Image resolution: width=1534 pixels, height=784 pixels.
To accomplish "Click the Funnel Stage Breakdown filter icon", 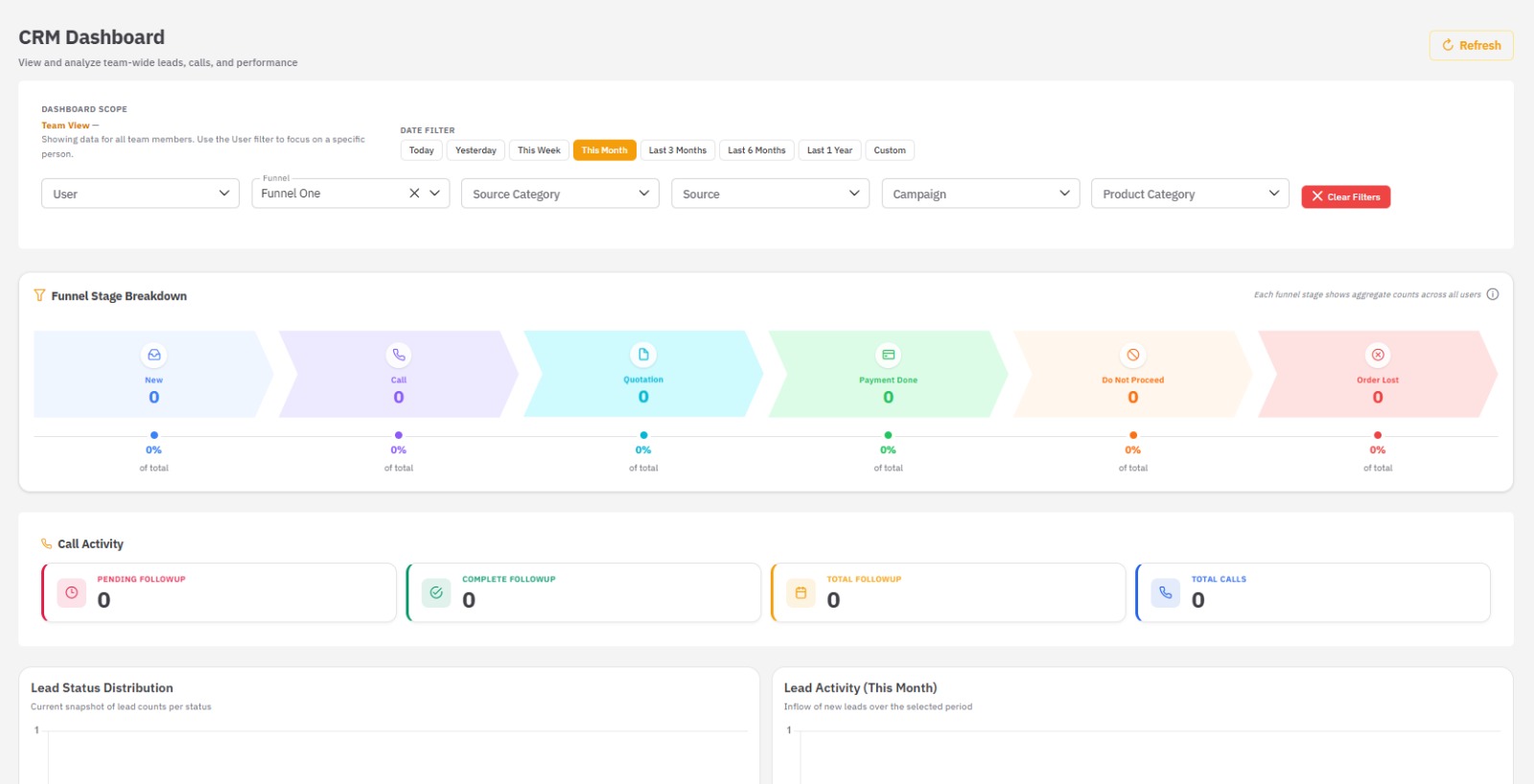I will click(x=39, y=295).
